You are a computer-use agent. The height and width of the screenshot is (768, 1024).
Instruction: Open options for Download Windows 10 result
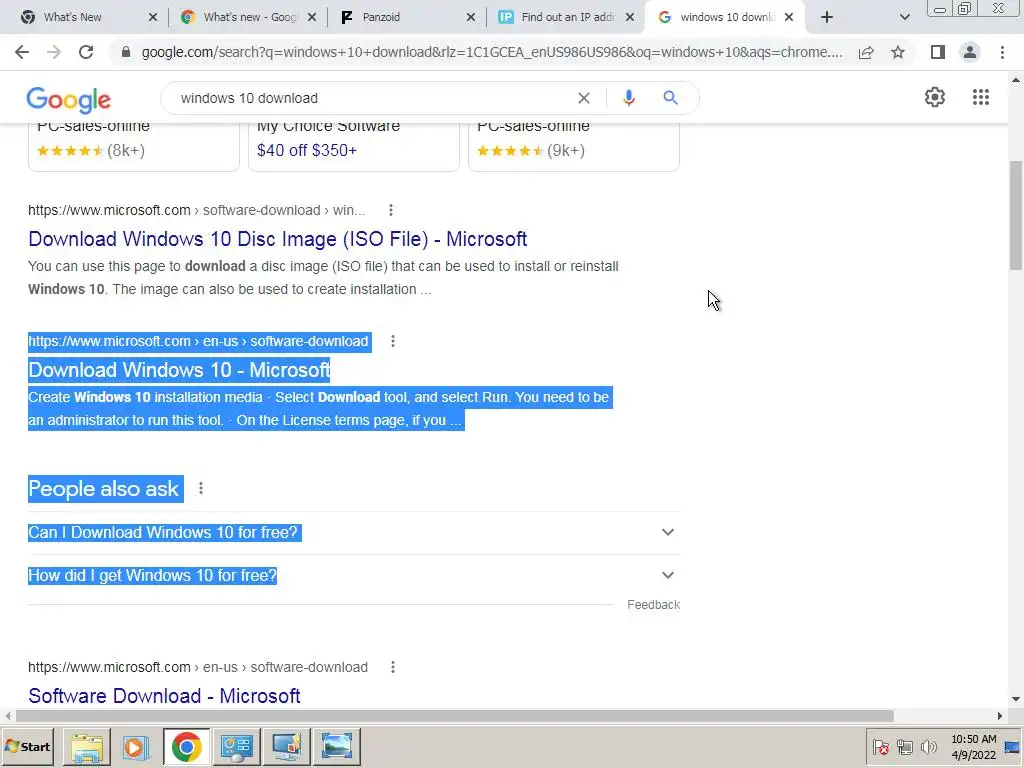pos(392,341)
